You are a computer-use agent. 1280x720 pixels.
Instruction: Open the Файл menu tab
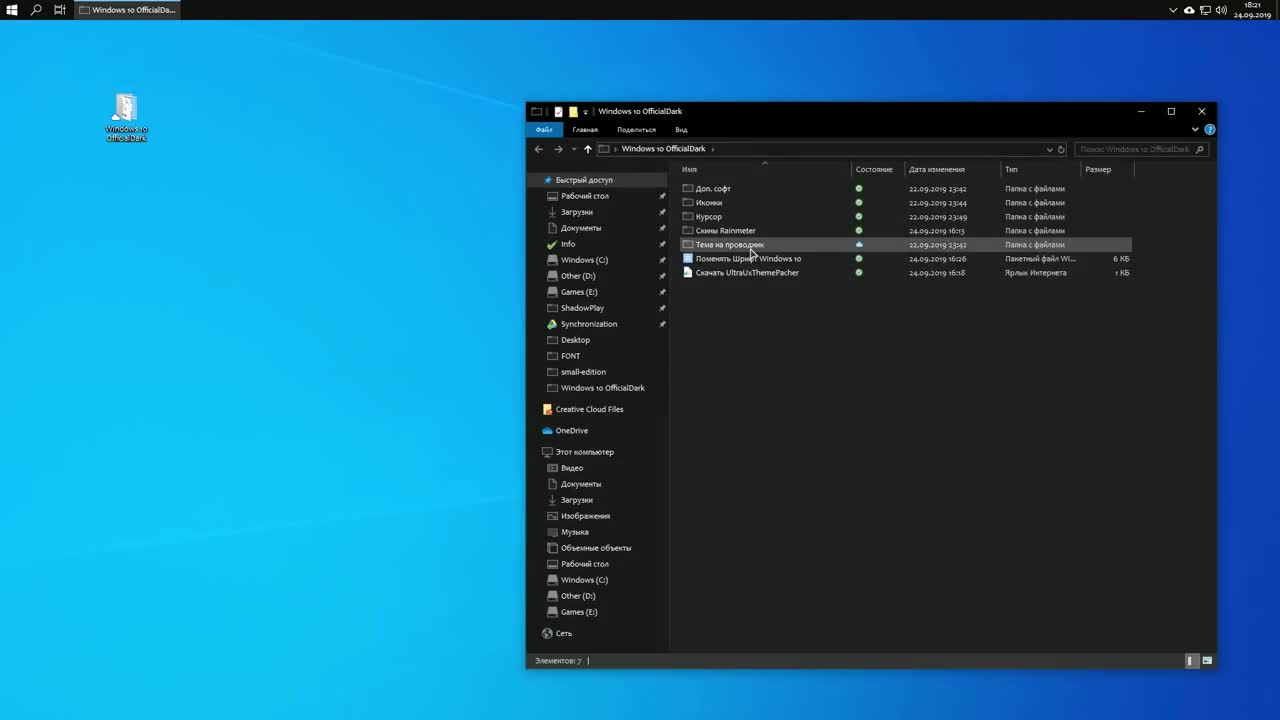click(544, 129)
